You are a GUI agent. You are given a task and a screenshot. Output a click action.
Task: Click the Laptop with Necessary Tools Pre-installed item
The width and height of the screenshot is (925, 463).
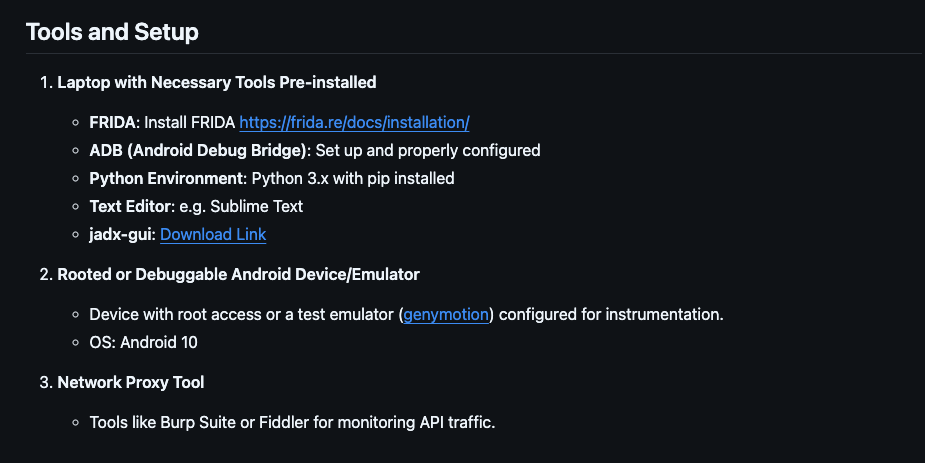pyautogui.click(x=217, y=82)
